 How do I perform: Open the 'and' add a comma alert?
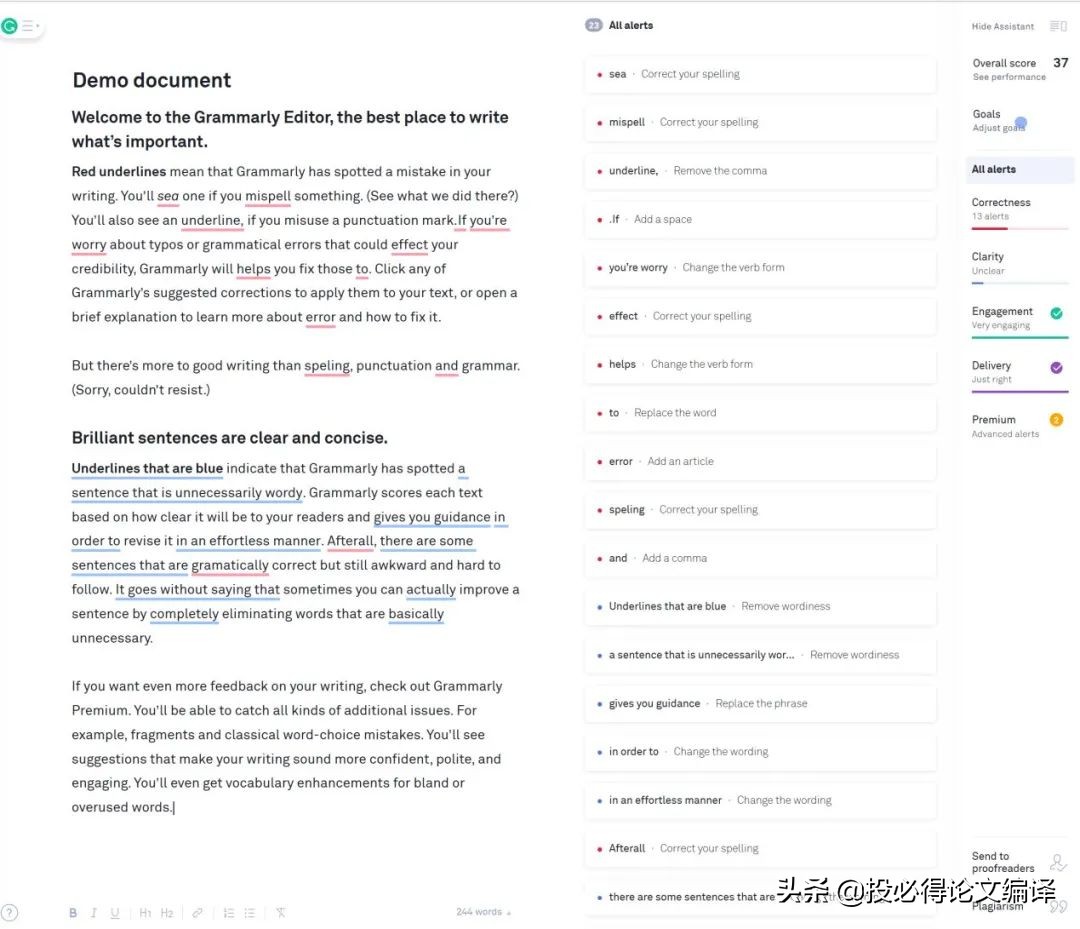point(760,559)
